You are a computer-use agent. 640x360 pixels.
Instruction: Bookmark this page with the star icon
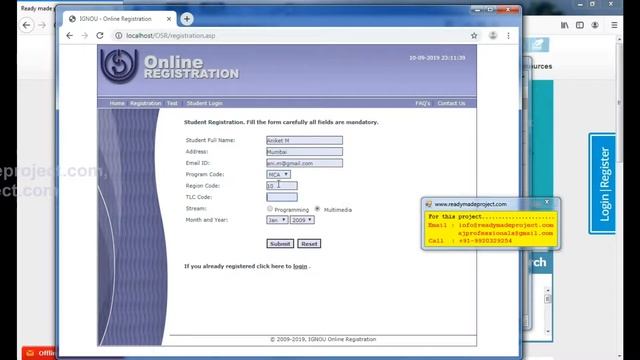(474, 36)
